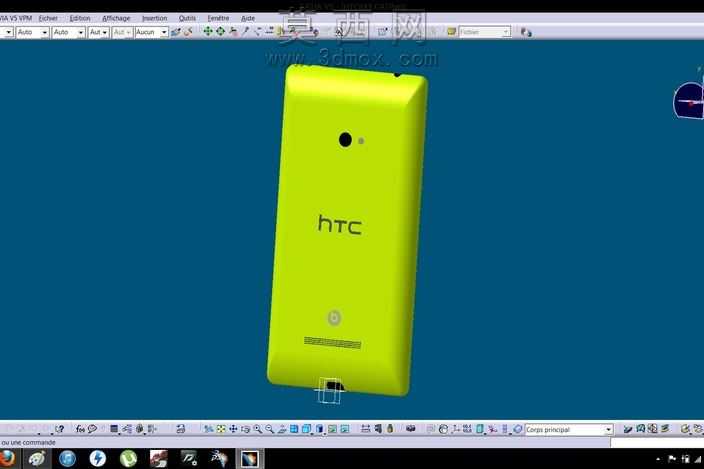Click the paintbrush icon next to the Aucun dropdown

pyautogui.click(x=176, y=32)
